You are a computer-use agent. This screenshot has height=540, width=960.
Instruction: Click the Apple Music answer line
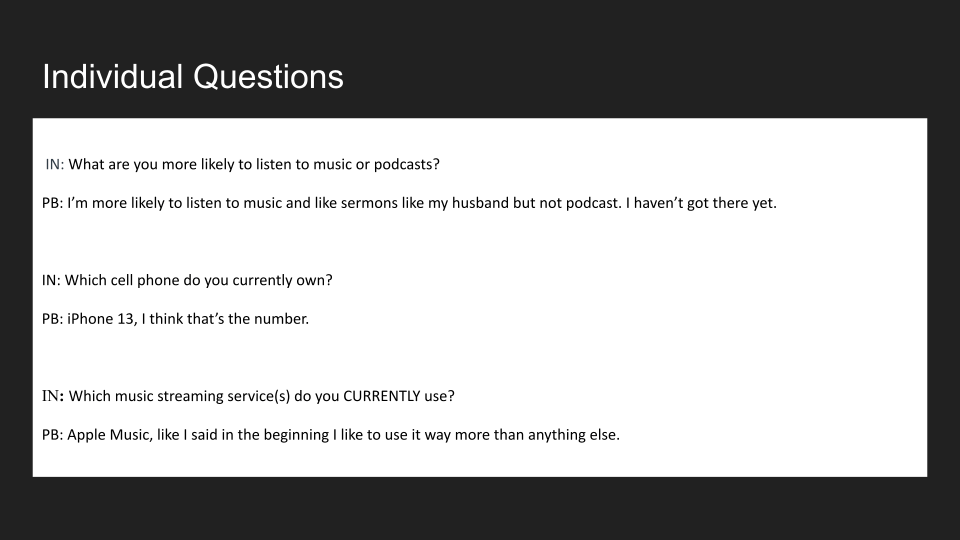tap(330, 435)
